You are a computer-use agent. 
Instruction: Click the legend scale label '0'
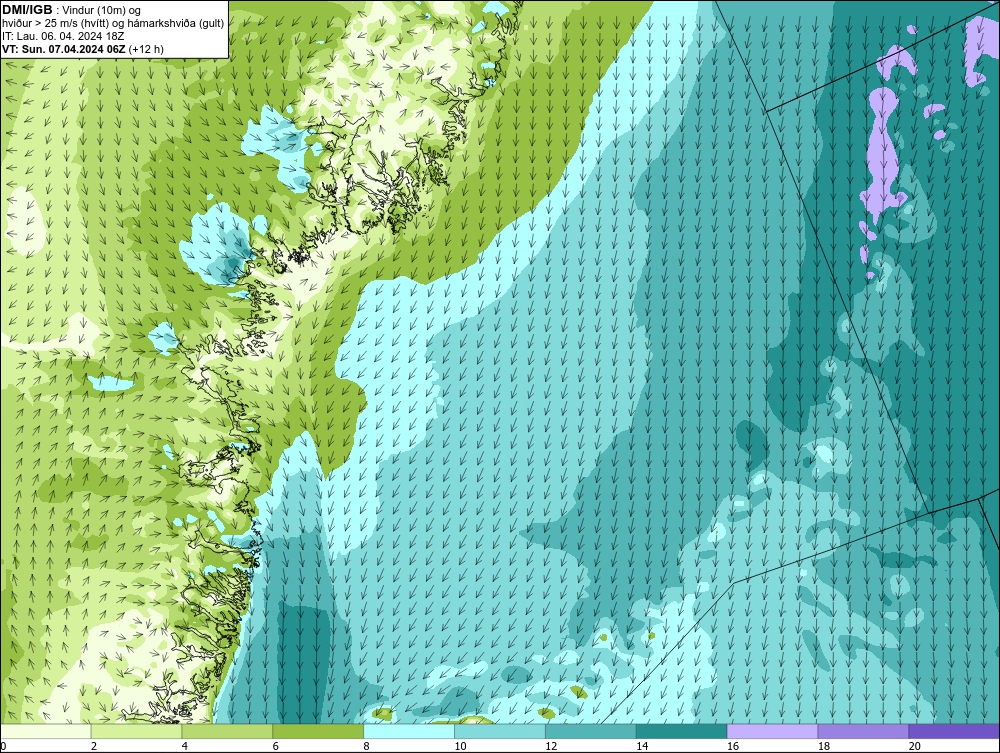pos(3,746)
